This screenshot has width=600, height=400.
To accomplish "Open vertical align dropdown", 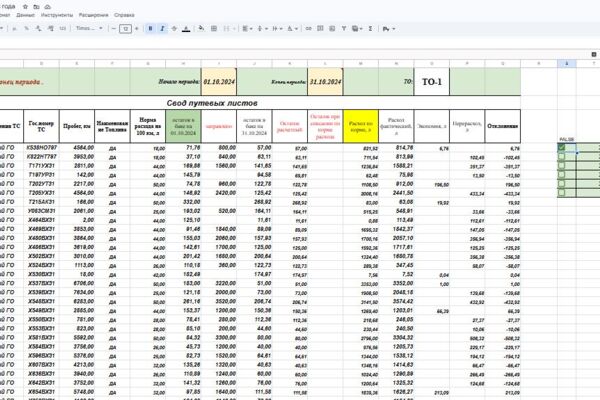I will click(x=262, y=29).
